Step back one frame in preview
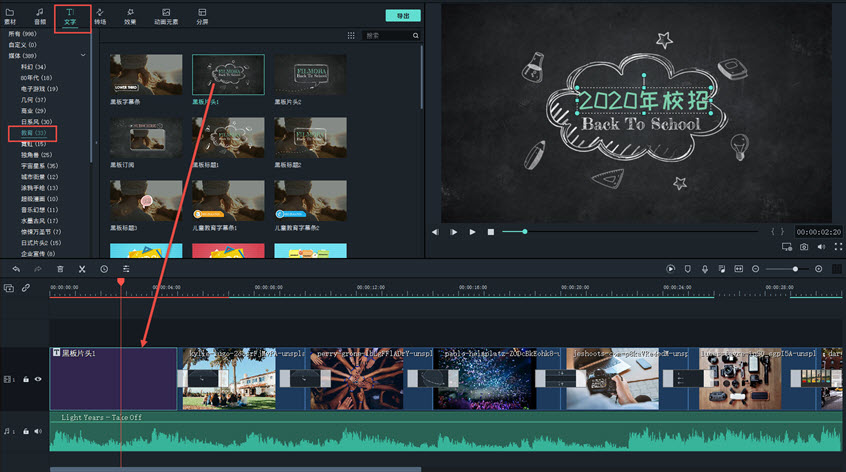The width and height of the screenshot is (846, 472). pos(435,232)
